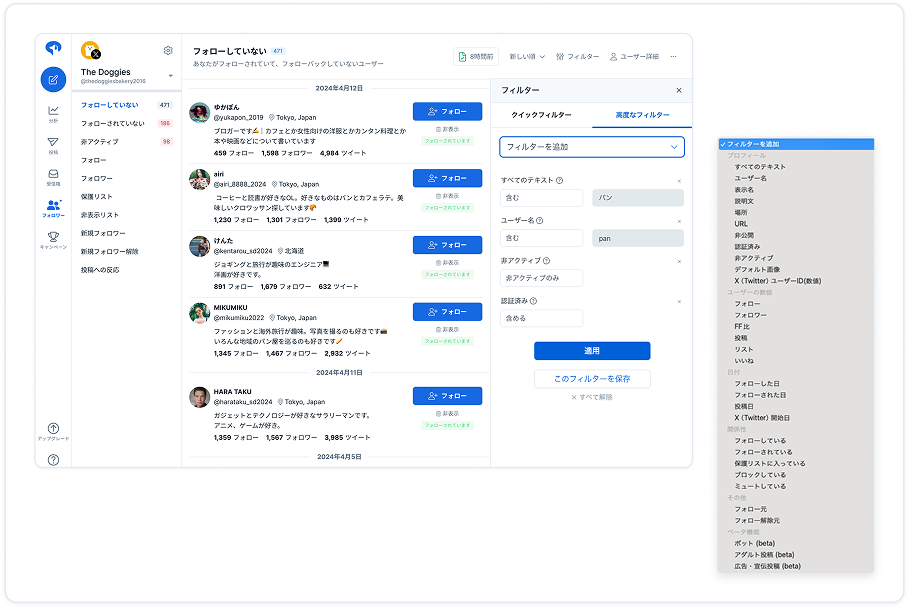The image size is (909, 609).
Task: Open the 分析 analytics sidebar icon
Action: click(53, 113)
